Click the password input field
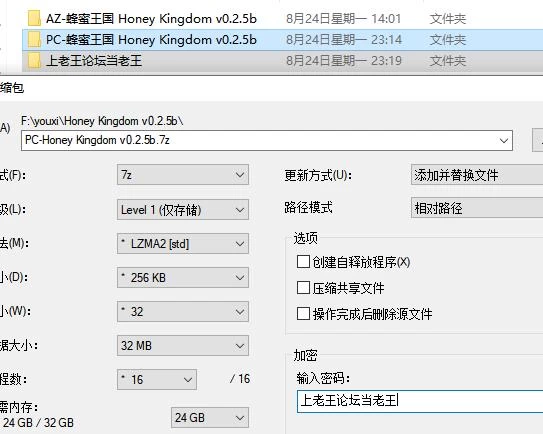Image resolution: width=543 pixels, height=434 pixels. click(420, 401)
